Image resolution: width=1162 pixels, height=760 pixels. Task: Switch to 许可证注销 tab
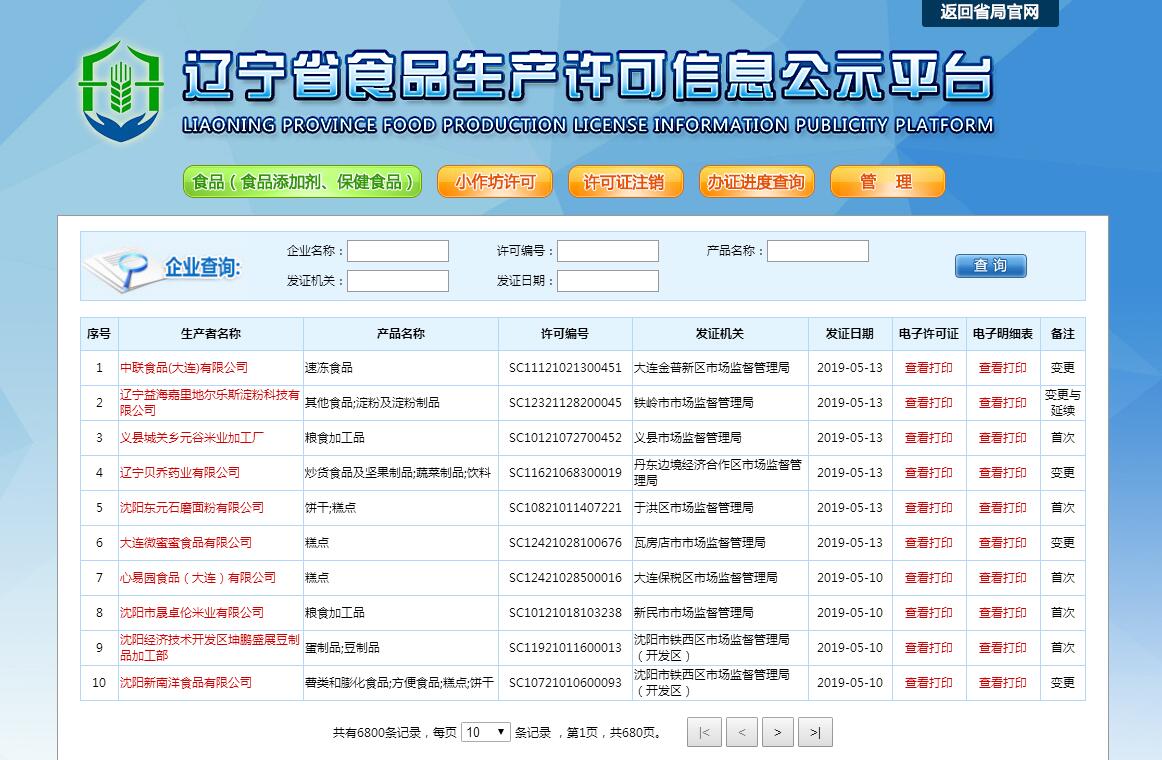click(623, 182)
